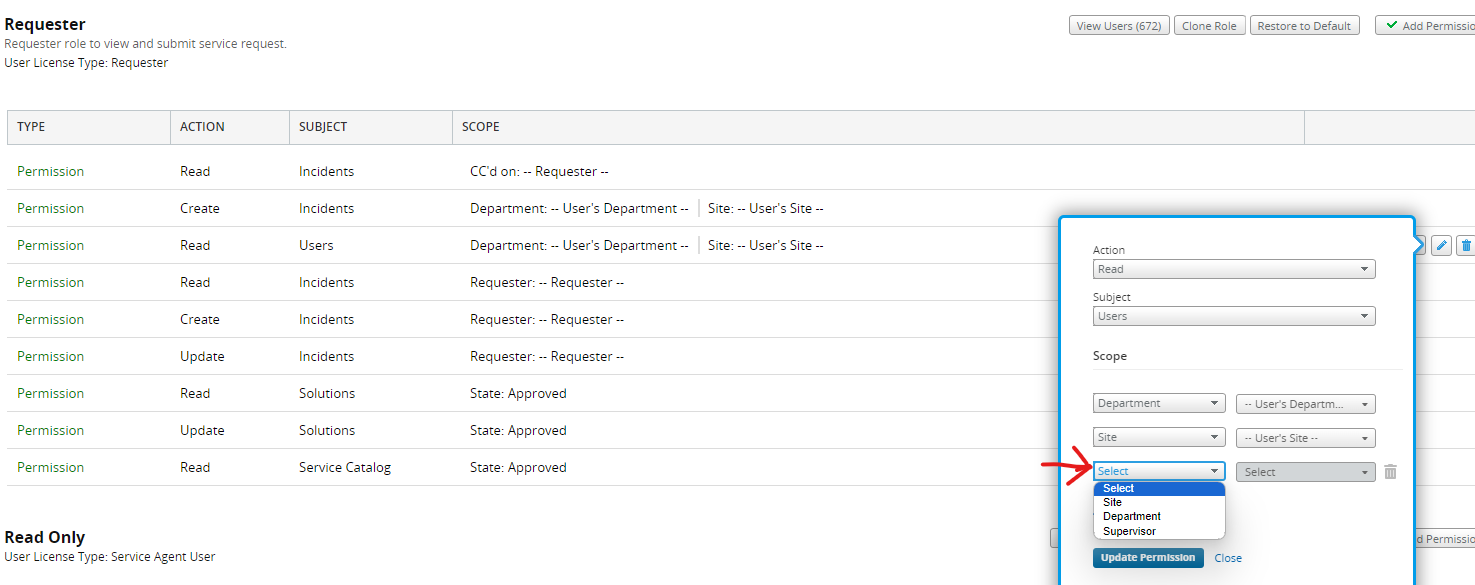The image size is (1475, 585).
Task: Click the SCOPE column header
Action: pyautogui.click(x=481, y=127)
